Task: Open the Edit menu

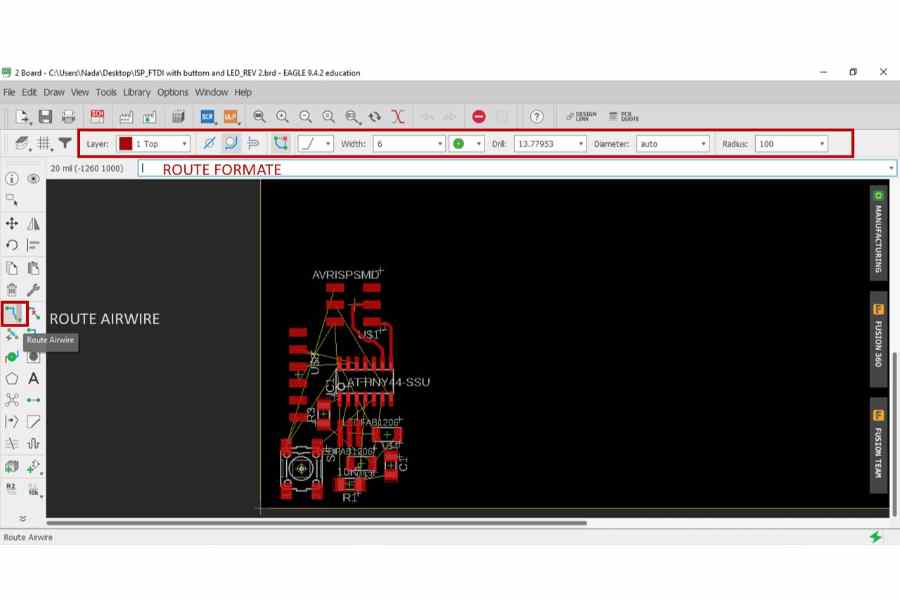Action: tap(29, 92)
